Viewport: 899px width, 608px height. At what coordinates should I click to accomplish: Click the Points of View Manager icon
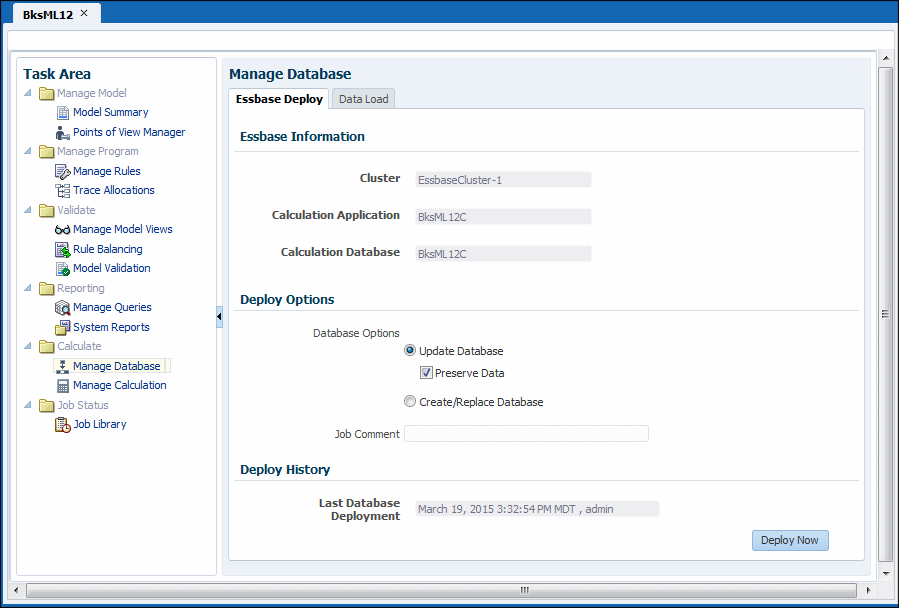point(63,132)
